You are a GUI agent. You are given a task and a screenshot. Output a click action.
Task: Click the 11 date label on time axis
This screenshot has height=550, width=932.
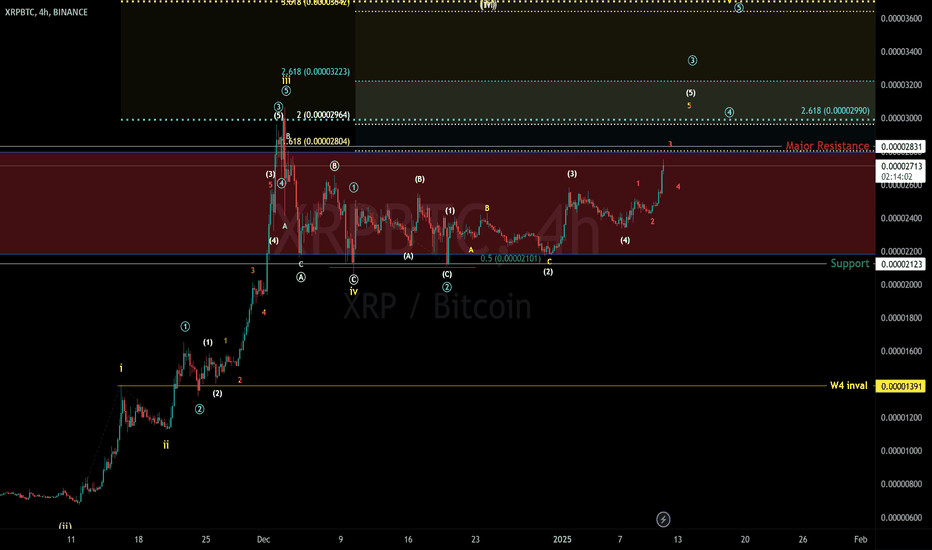pos(71,539)
